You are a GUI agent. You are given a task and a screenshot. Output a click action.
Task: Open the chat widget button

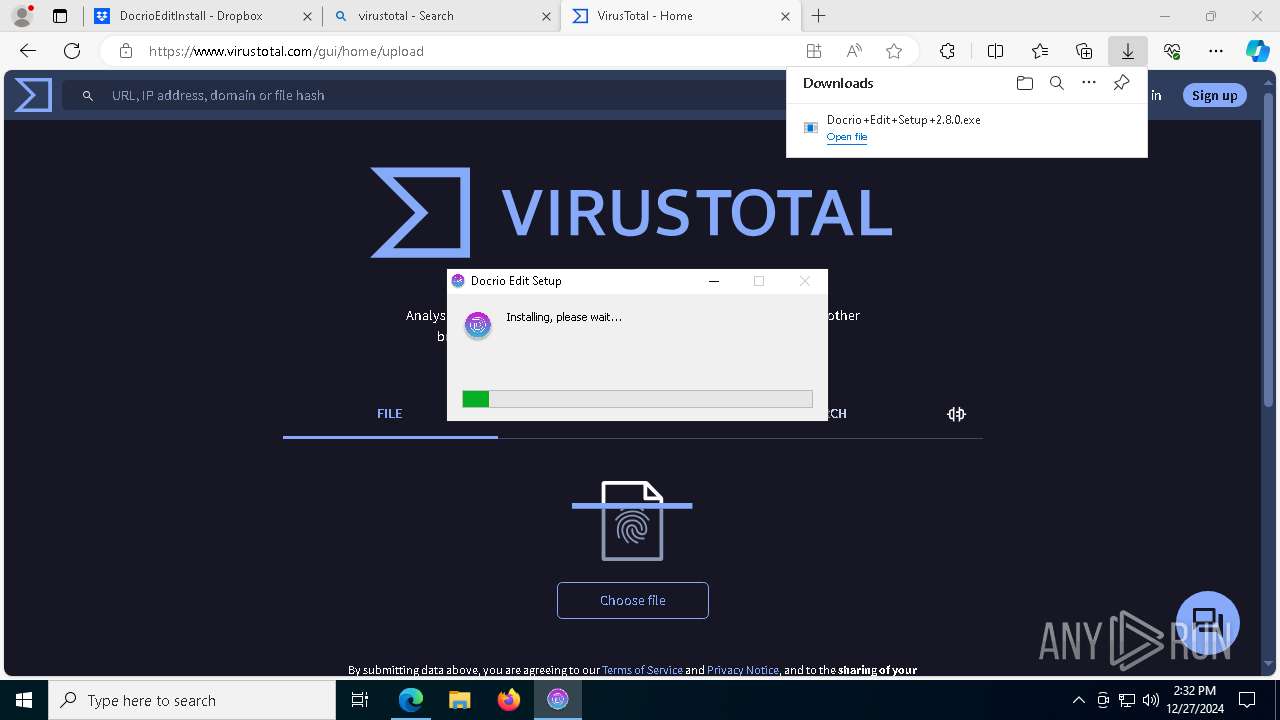click(1208, 623)
